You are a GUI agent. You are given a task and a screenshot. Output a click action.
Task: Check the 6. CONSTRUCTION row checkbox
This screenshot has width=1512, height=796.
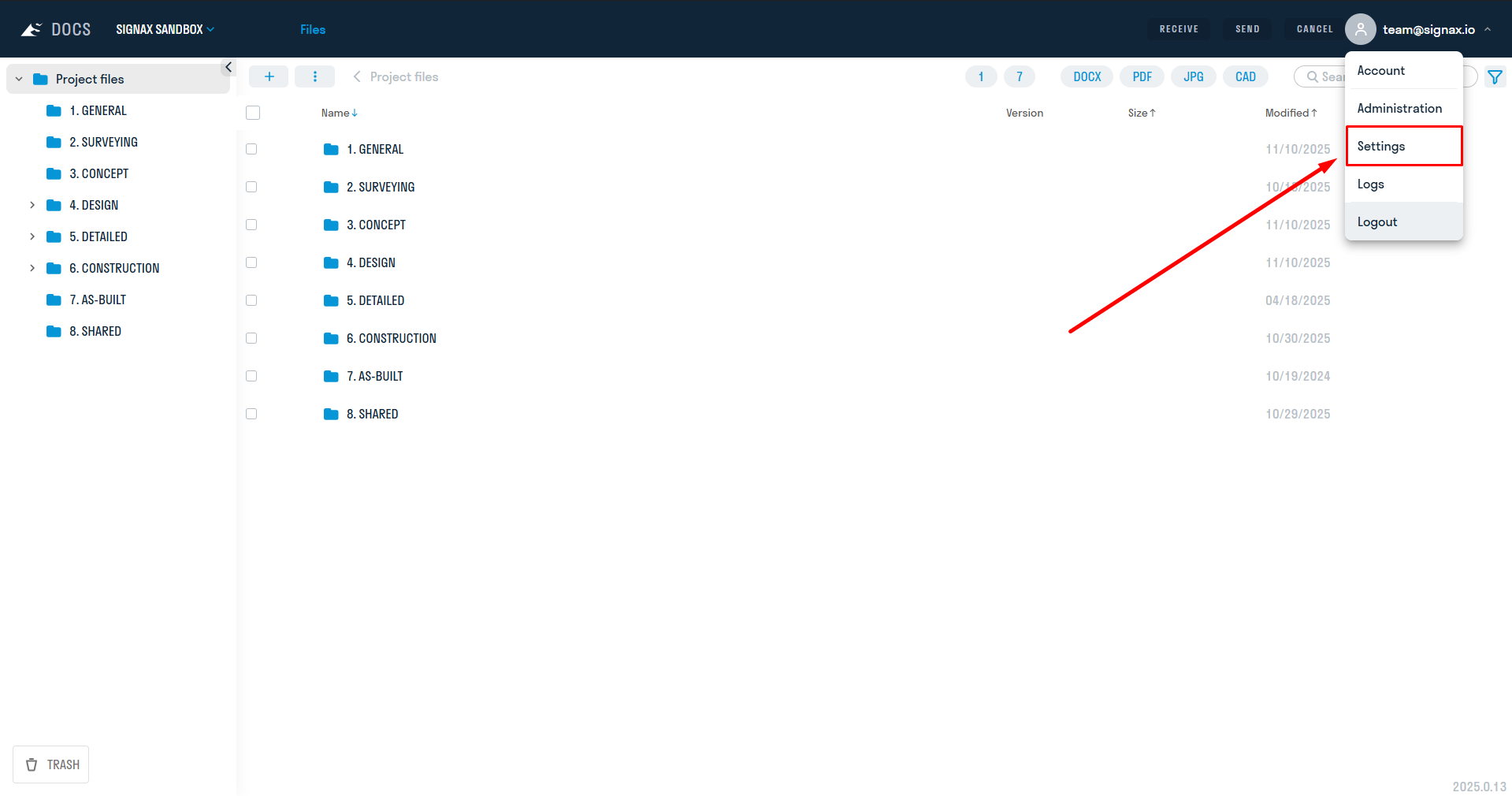pyautogui.click(x=251, y=338)
